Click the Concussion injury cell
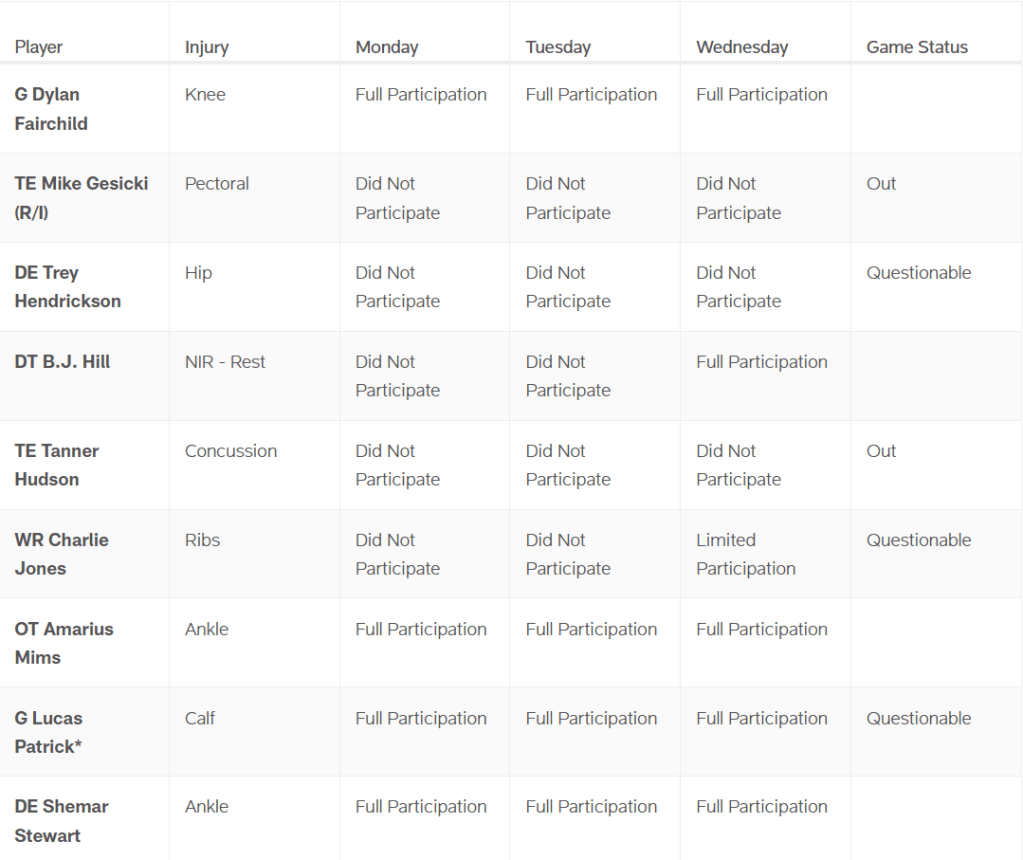Image resolution: width=1023 pixels, height=860 pixels. pos(231,451)
